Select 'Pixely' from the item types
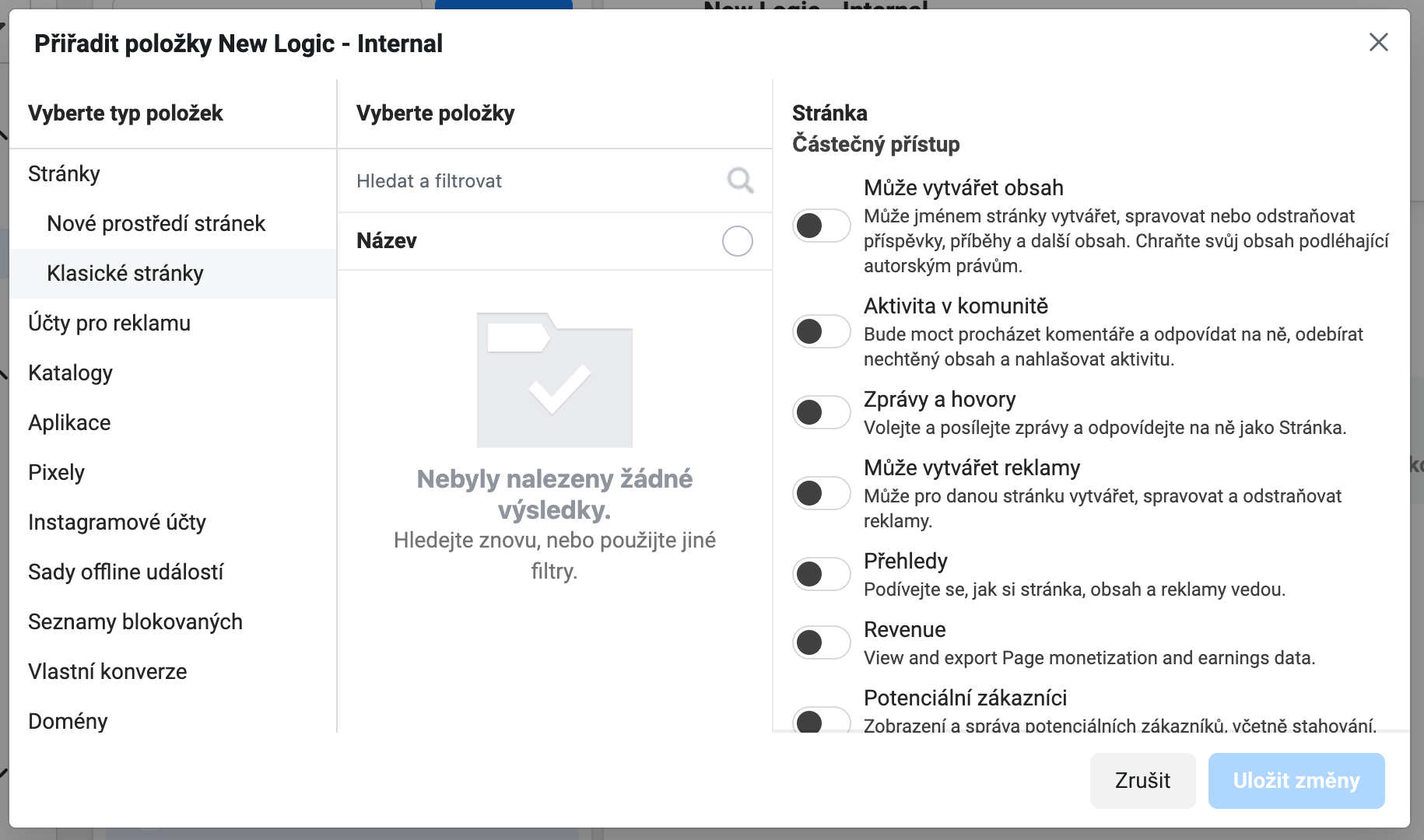Screen dimensions: 1424x840 56,473
